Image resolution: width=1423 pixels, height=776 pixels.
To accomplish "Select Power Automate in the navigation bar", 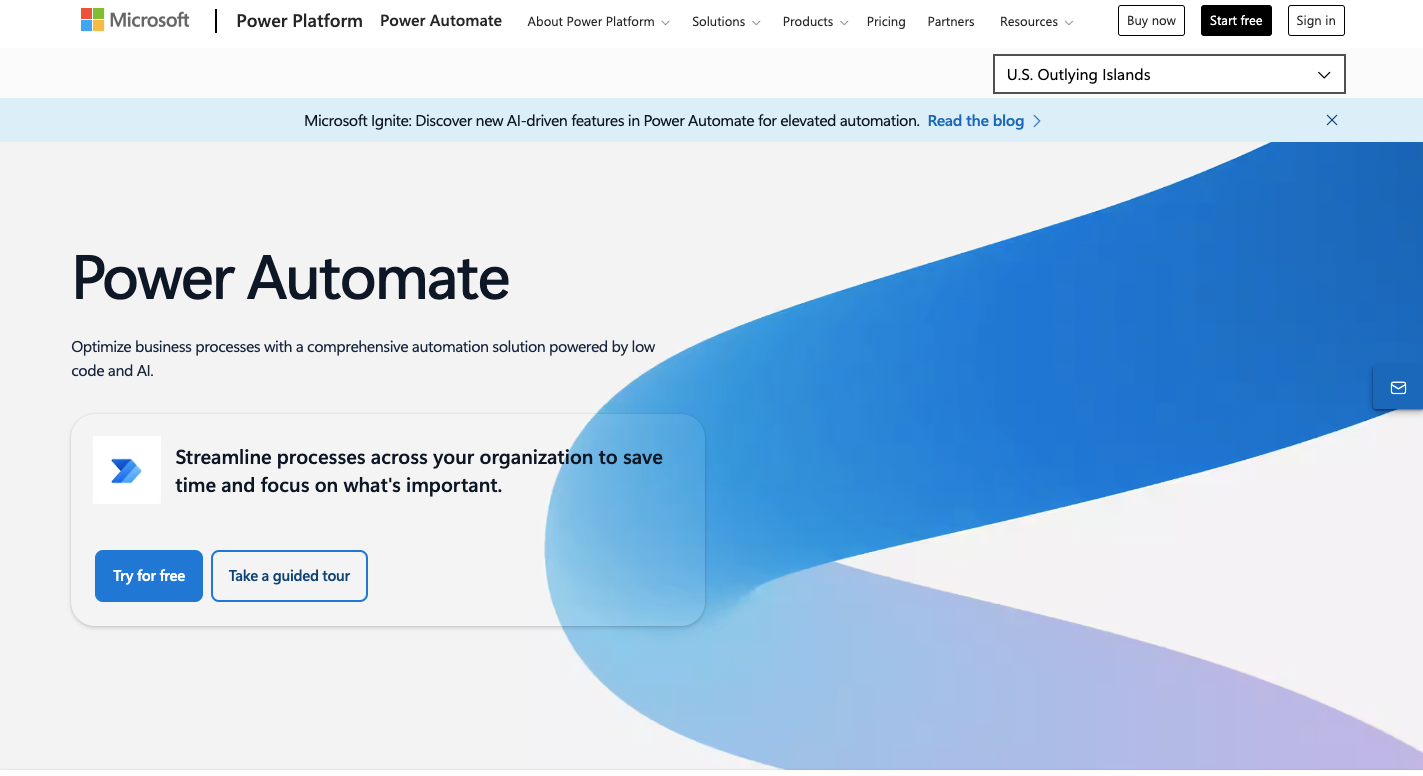I will (441, 20).
